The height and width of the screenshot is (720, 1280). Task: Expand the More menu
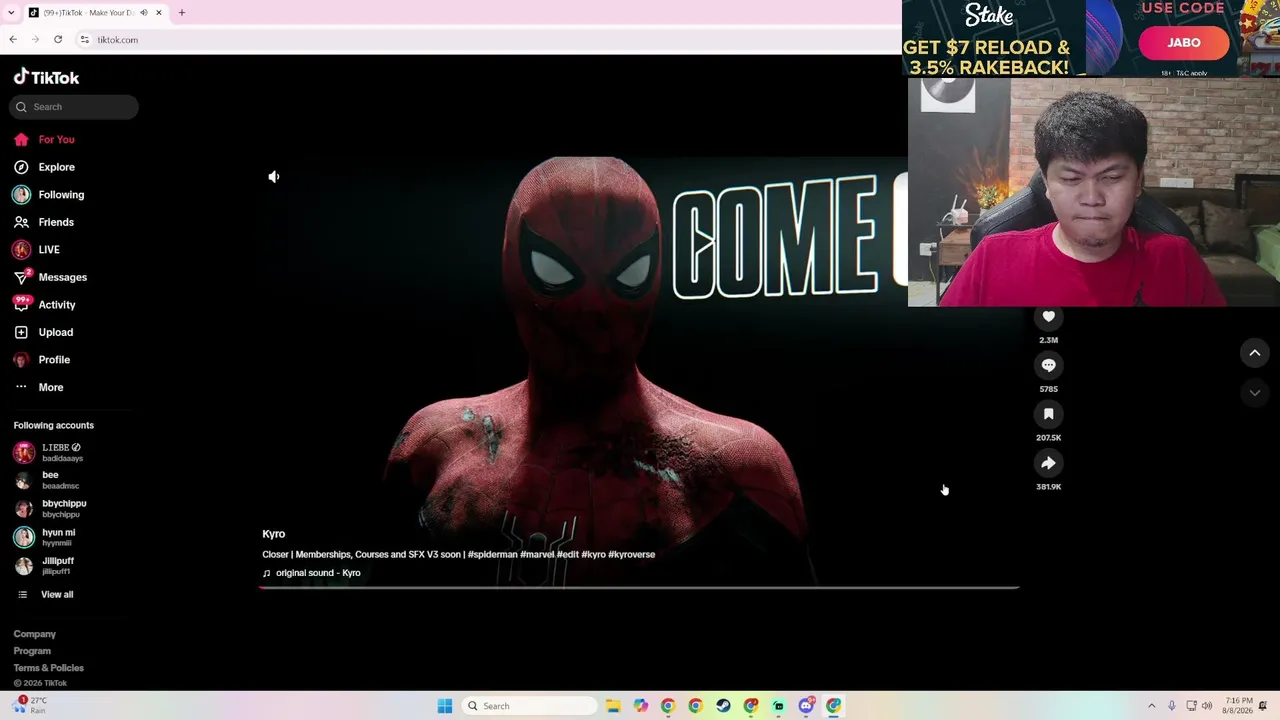click(x=38, y=387)
